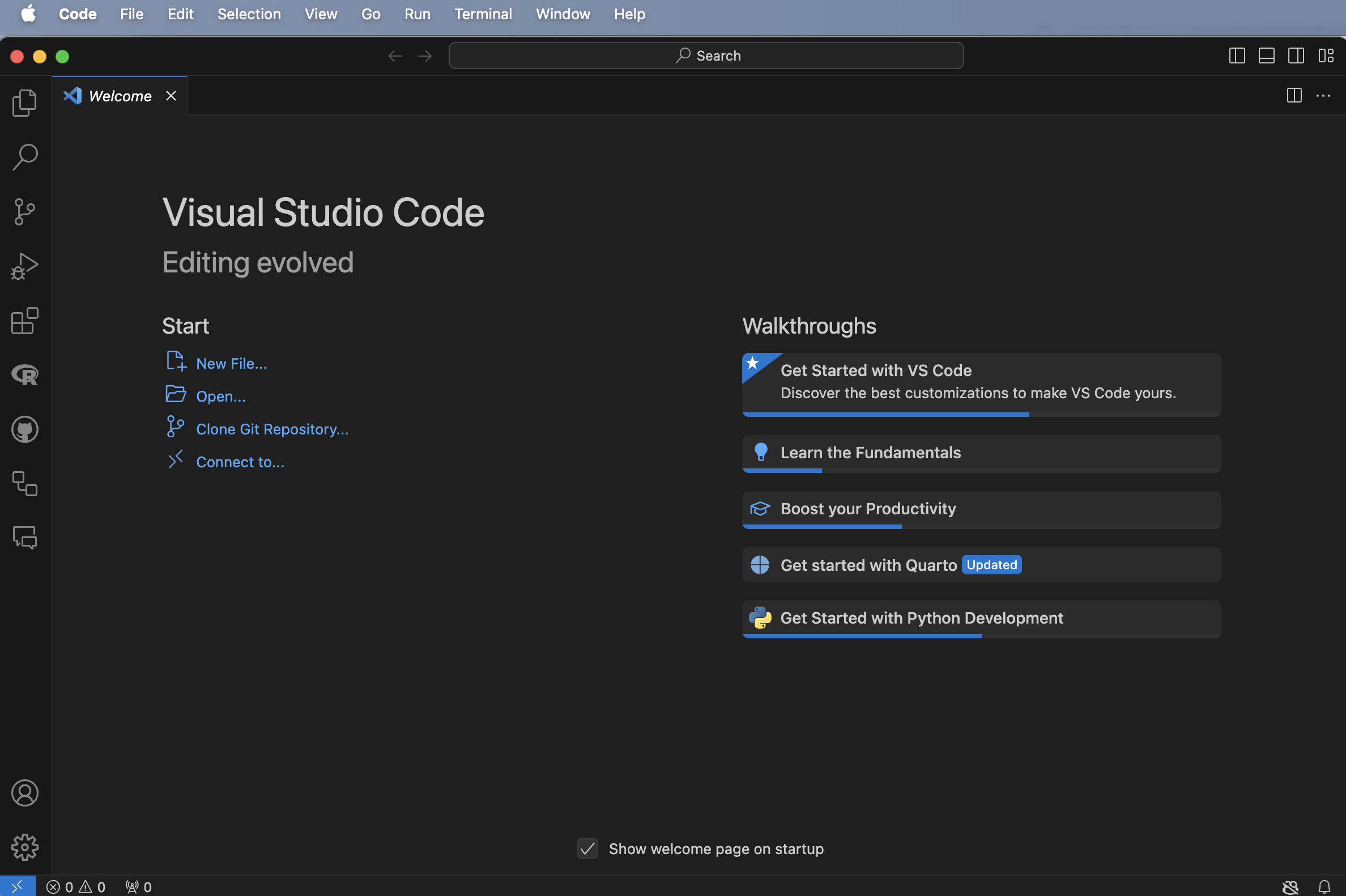The image size is (1346, 896).
Task: Open the Extensions view
Action: point(24,321)
